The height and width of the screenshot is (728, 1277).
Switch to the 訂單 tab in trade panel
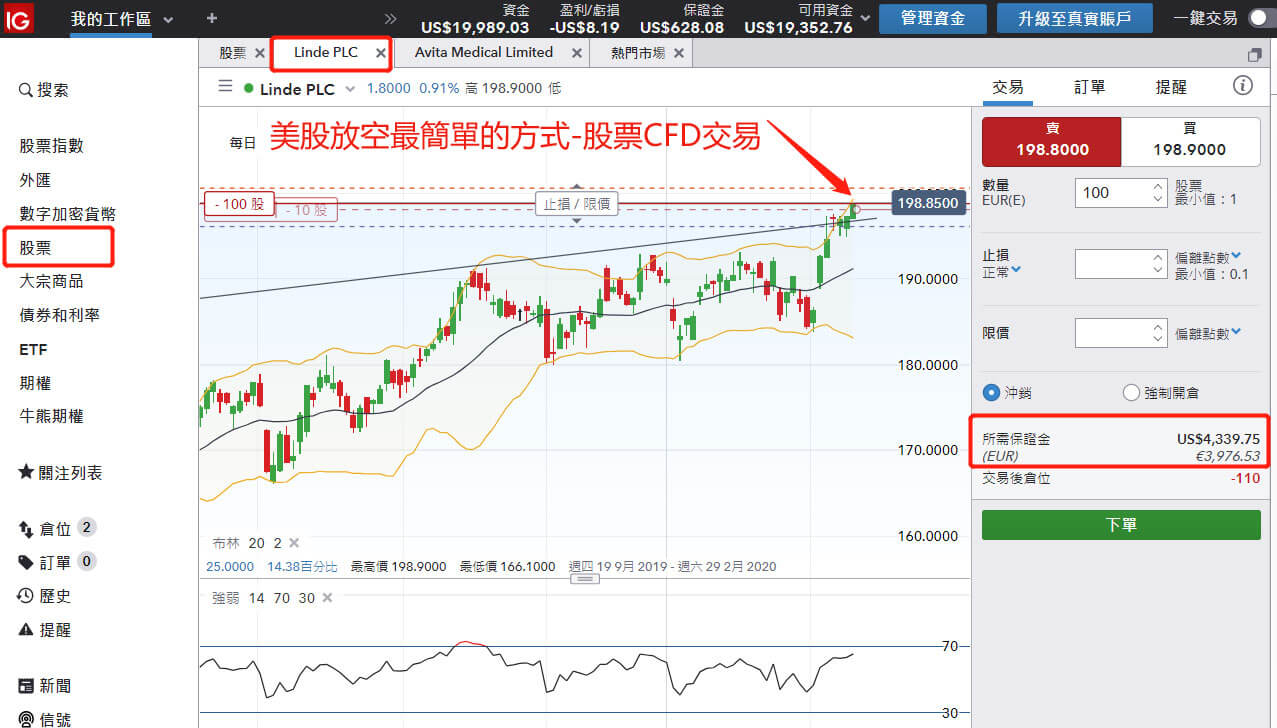1089,87
